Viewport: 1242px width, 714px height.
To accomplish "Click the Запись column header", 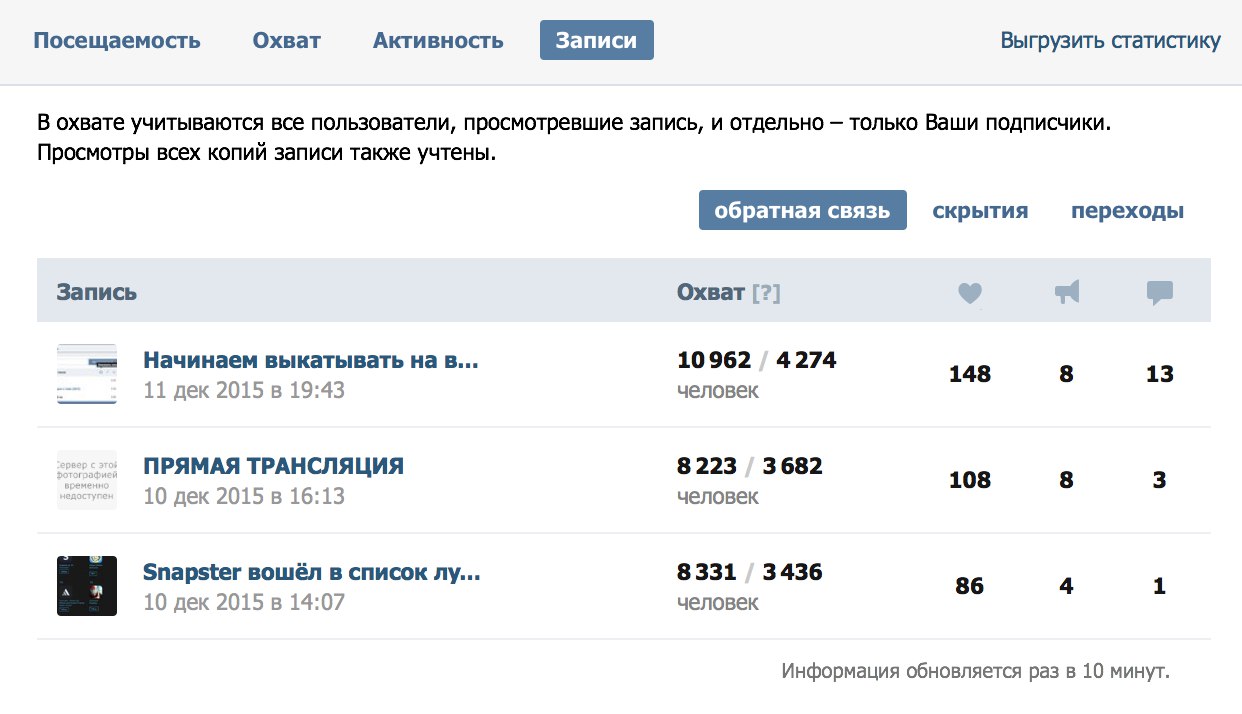I will pyautogui.click(x=97, y=293).
